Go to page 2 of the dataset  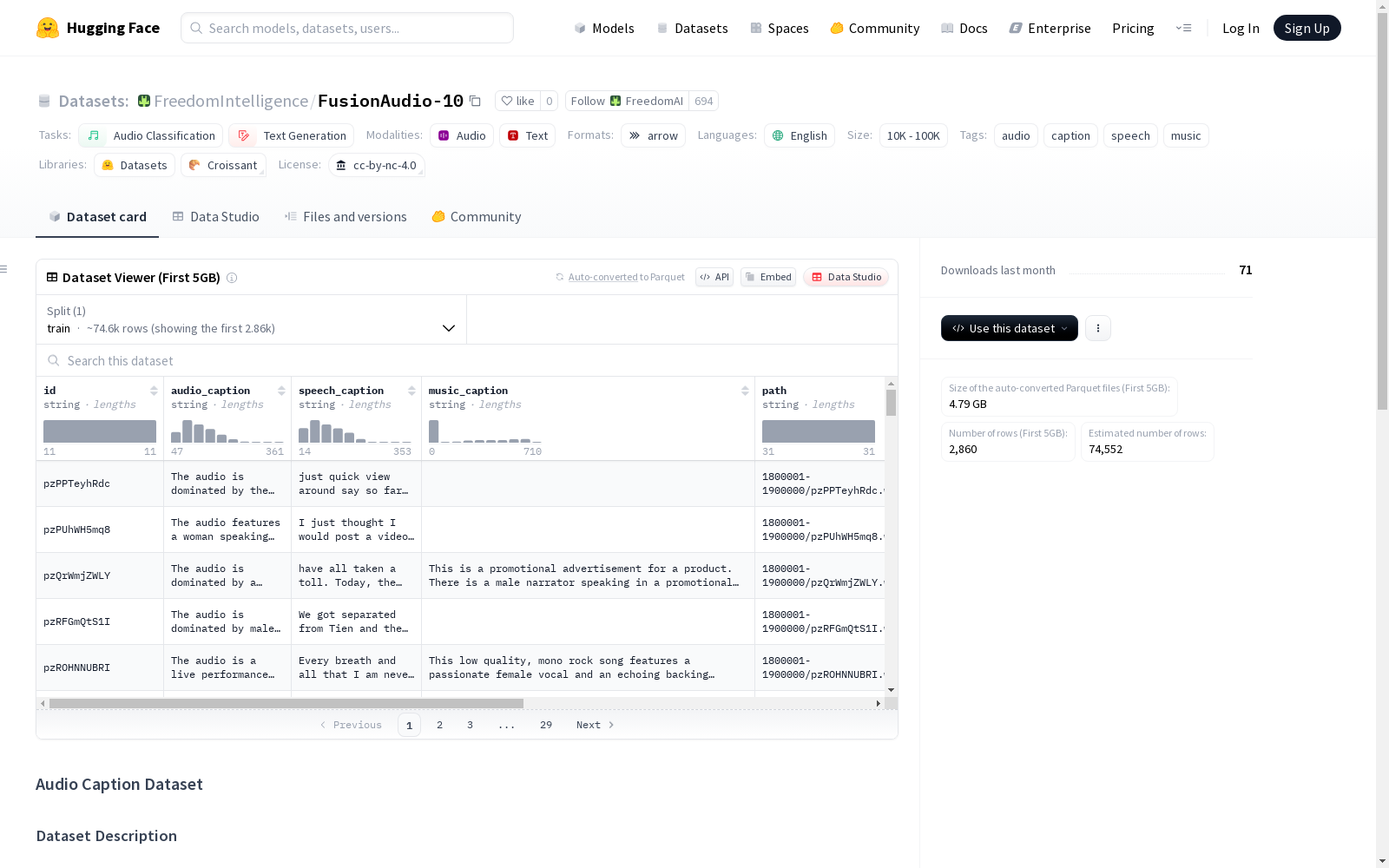pos(439,725)
